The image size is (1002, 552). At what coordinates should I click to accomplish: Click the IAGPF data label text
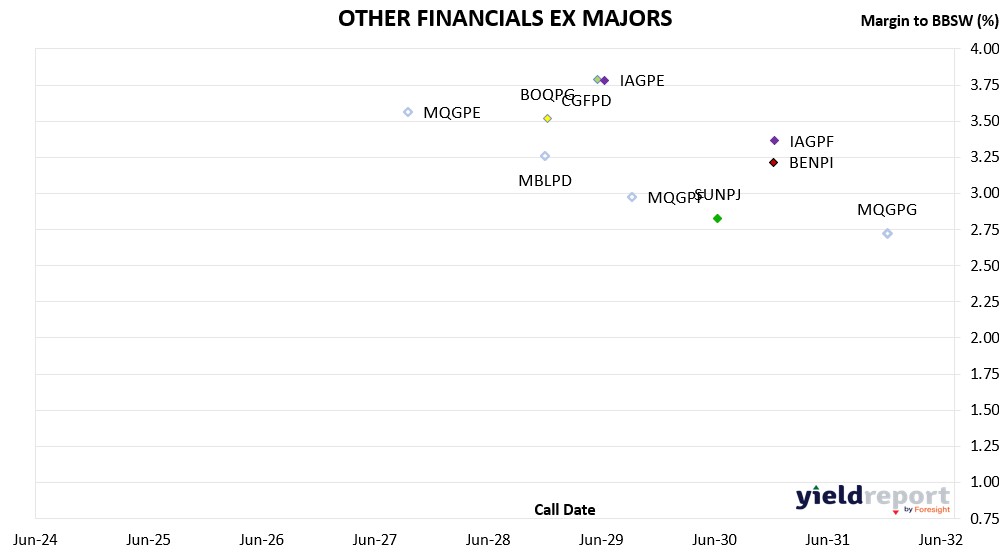tap(811, 142)
